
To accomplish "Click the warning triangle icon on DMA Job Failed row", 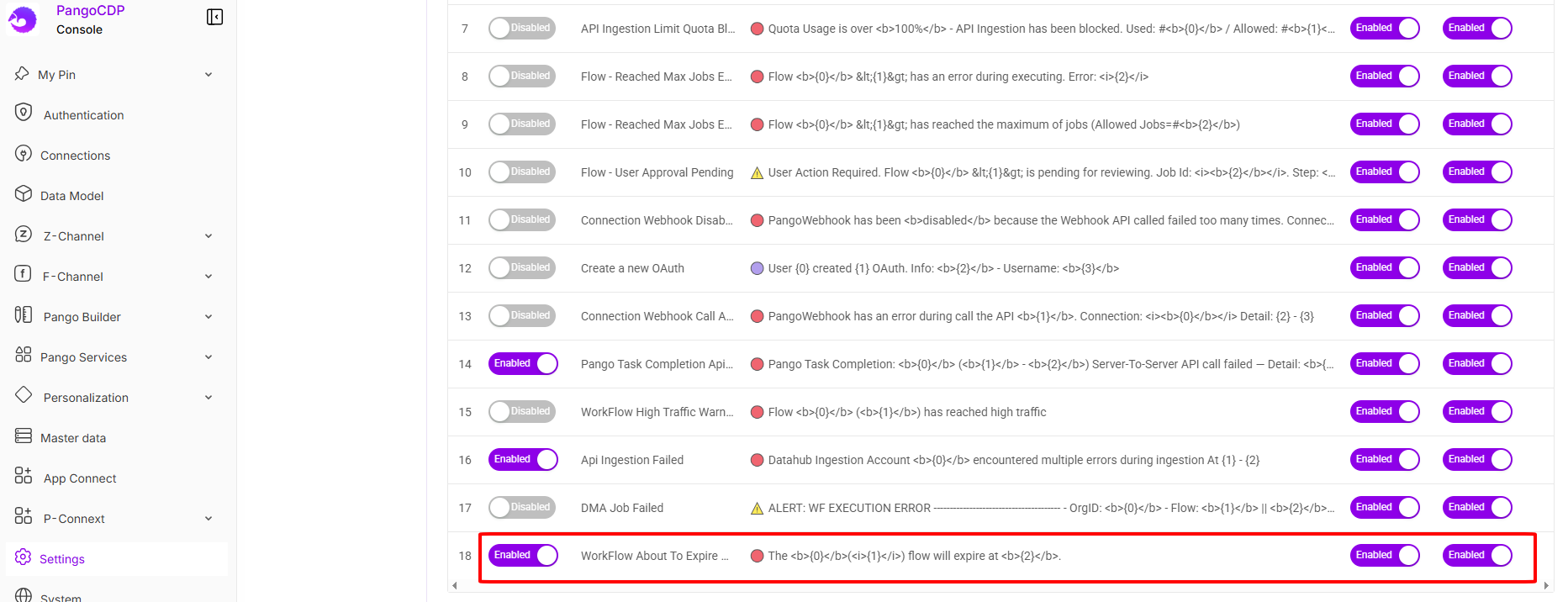I will (x=757, y=509).
